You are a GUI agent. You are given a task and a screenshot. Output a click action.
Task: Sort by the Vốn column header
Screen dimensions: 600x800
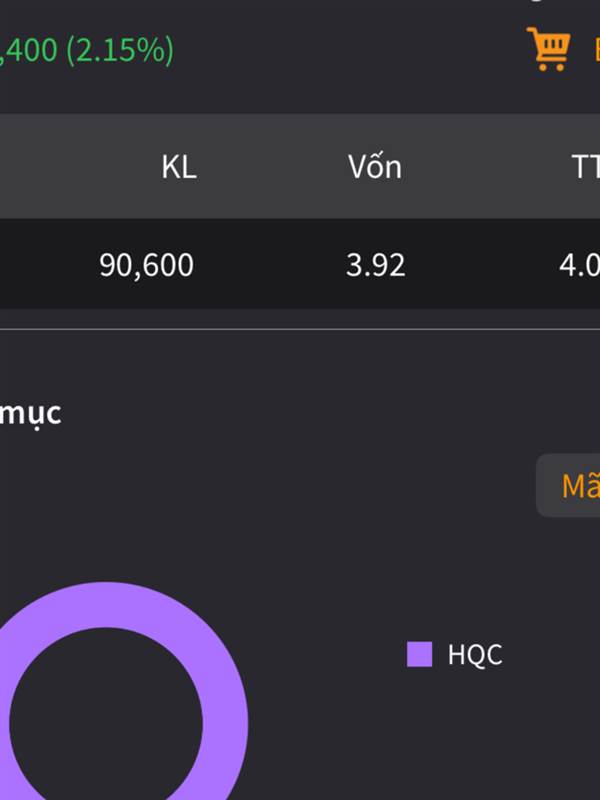tap(375, 166)
